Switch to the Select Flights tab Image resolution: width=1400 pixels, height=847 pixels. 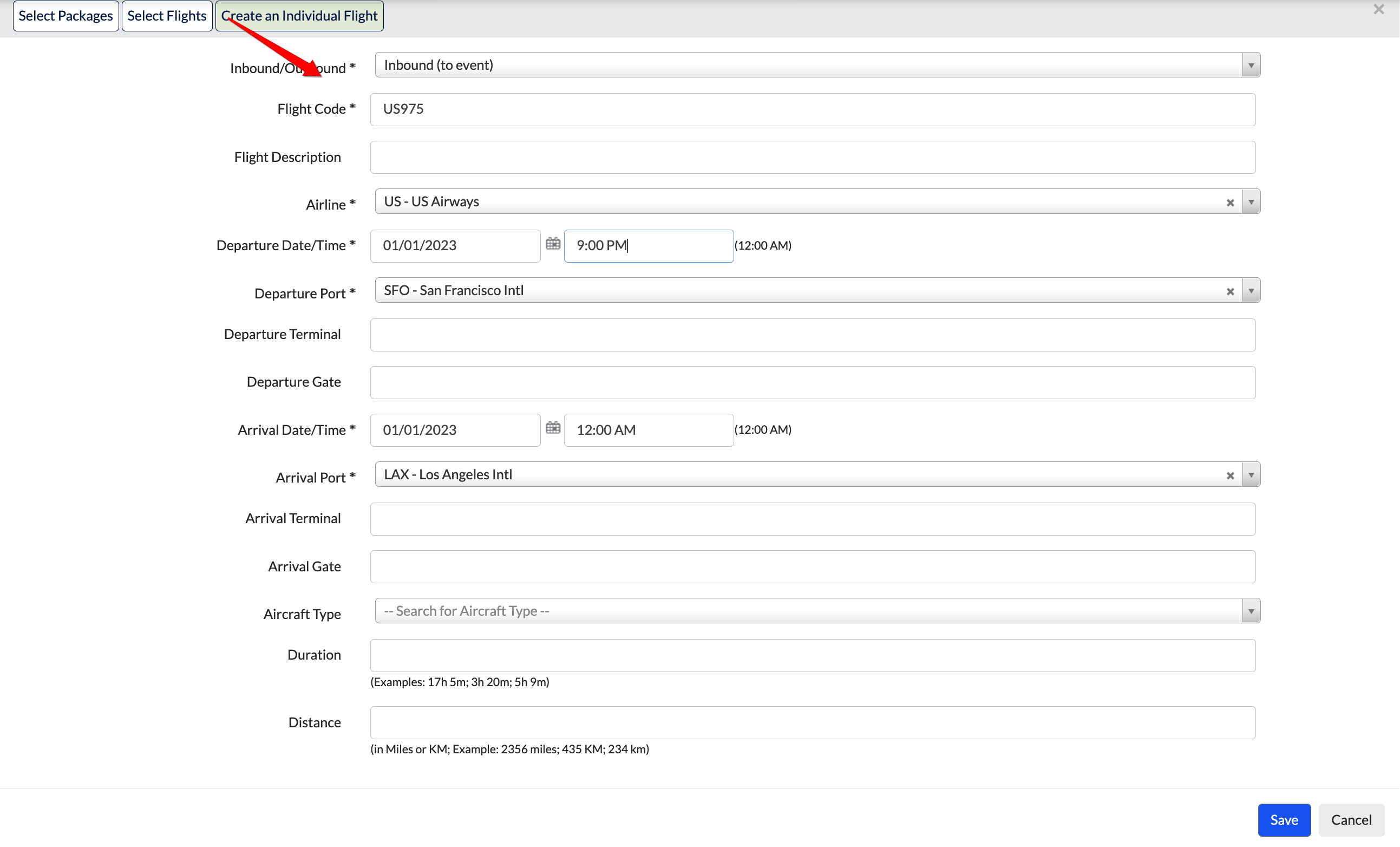(x=167, y=16)
